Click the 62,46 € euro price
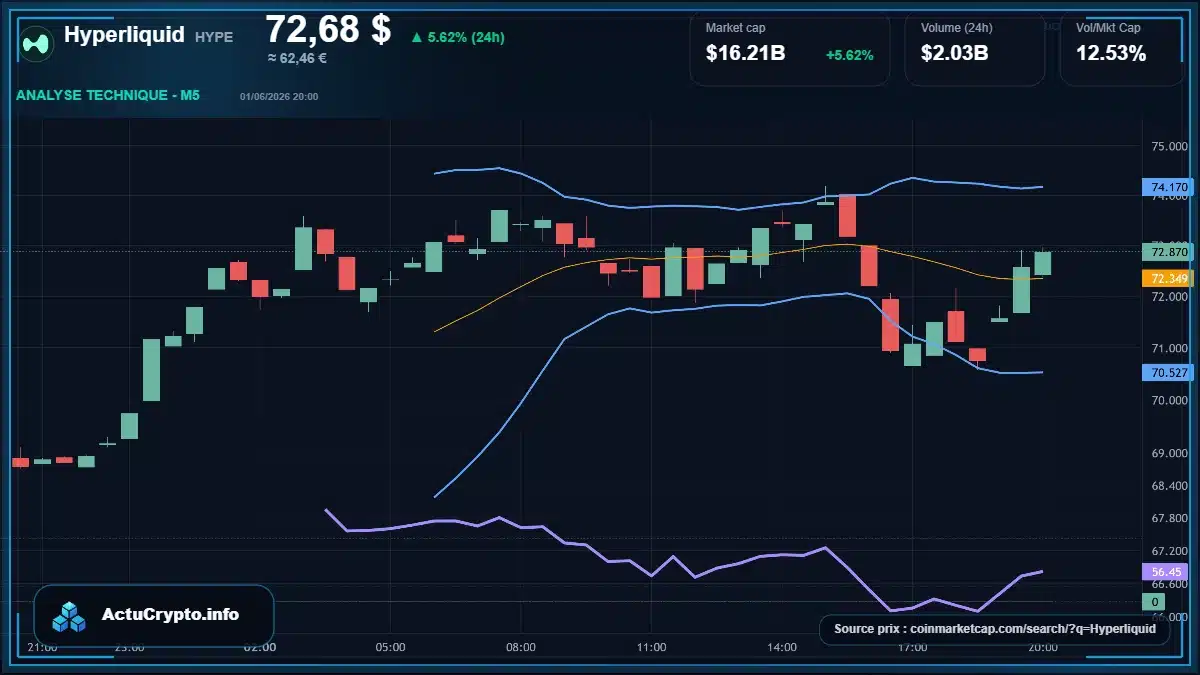The height and width of the screenshot is (675, 1200). [x=297, y=58]
